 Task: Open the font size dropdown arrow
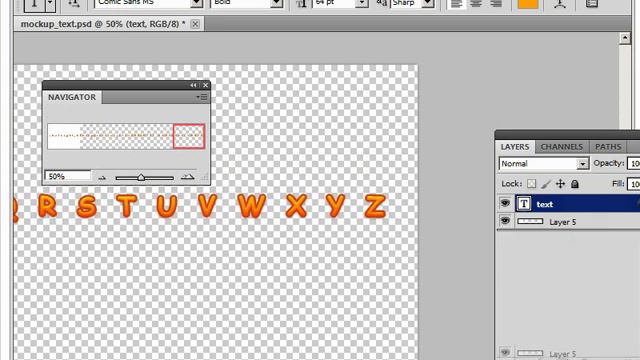click(361, 3)
